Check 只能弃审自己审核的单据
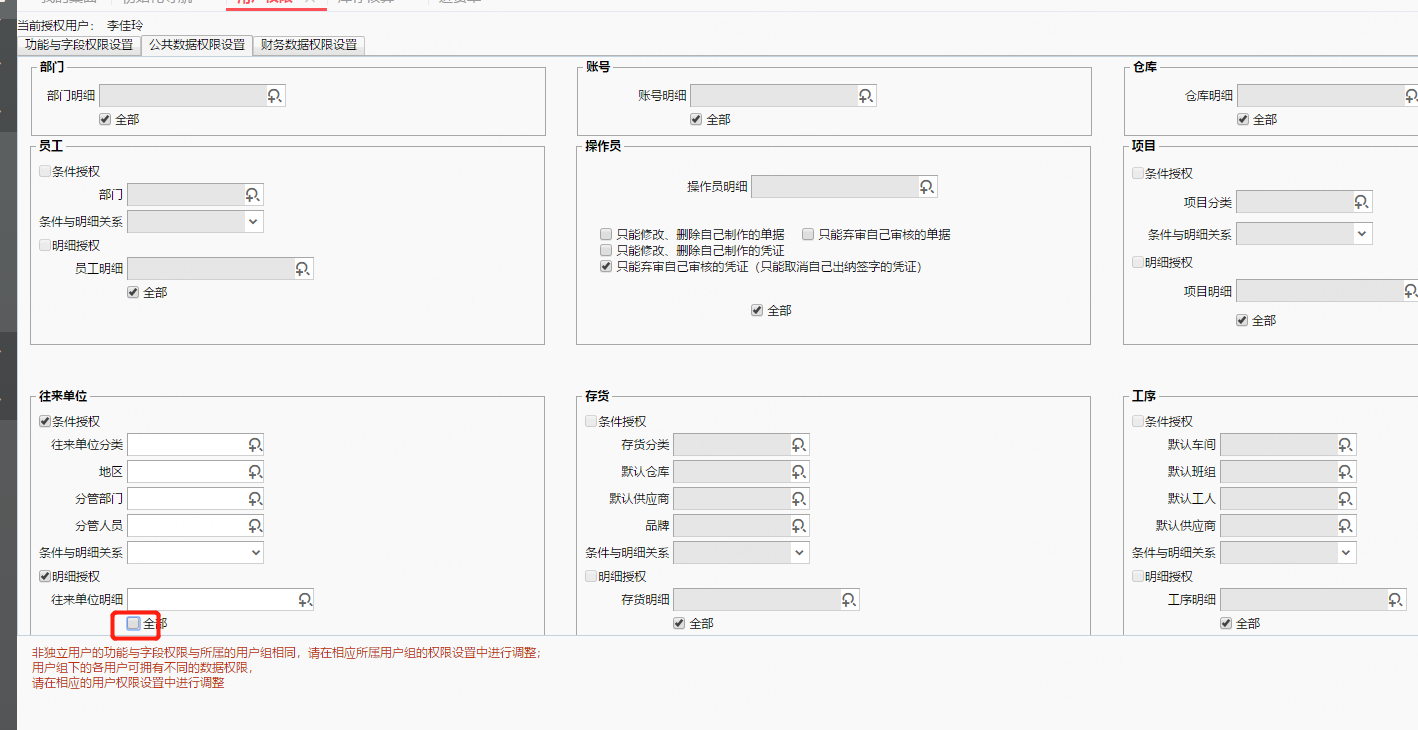The width and height of the screenshot is (1418, 730). [808, 234]
